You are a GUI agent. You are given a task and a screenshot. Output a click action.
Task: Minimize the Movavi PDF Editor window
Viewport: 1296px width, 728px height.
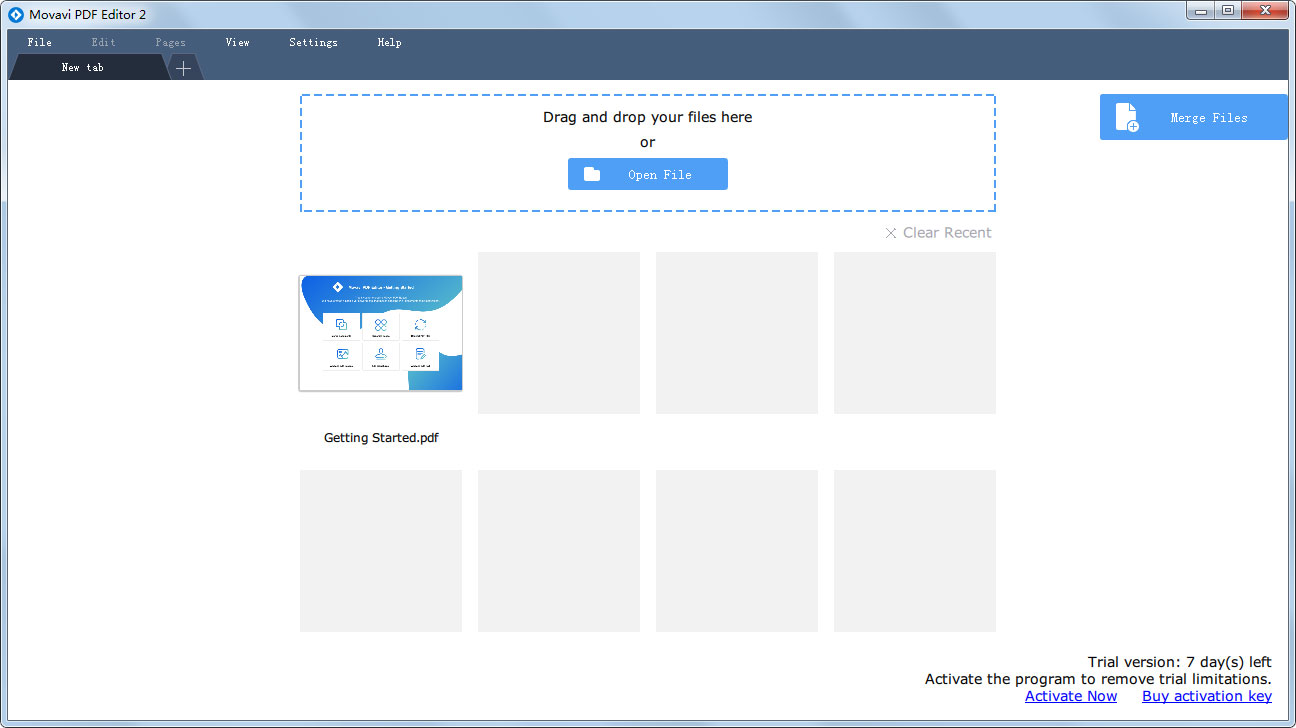(x=1201, y=10)
